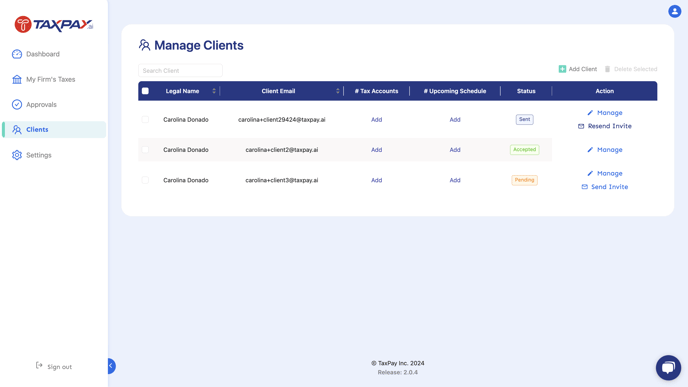Click Send Invite for carolina+client3
The height and width of the screenshot is (387, 688).
coord(605,186)
